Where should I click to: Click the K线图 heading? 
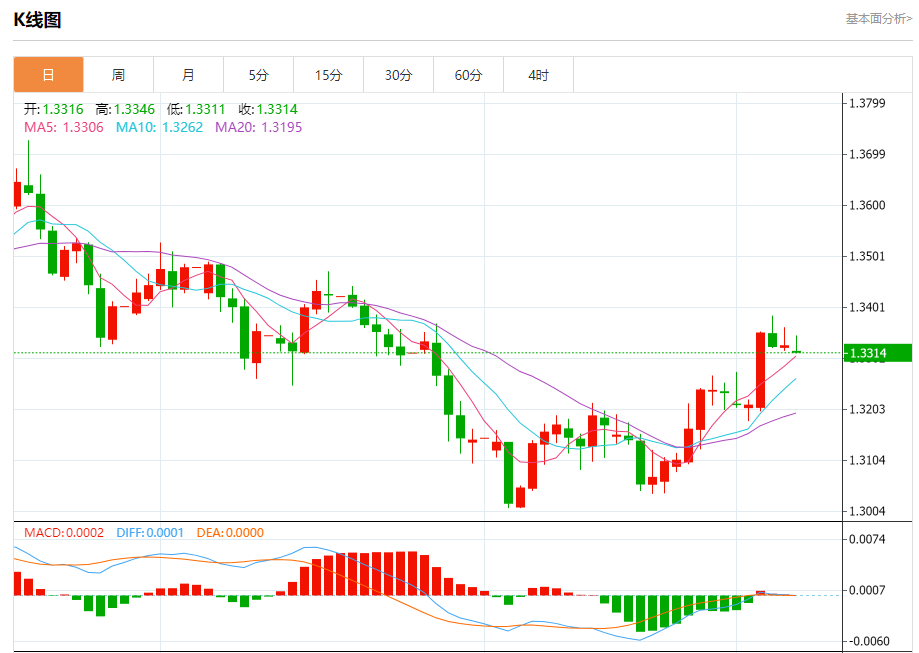(38, 20)
